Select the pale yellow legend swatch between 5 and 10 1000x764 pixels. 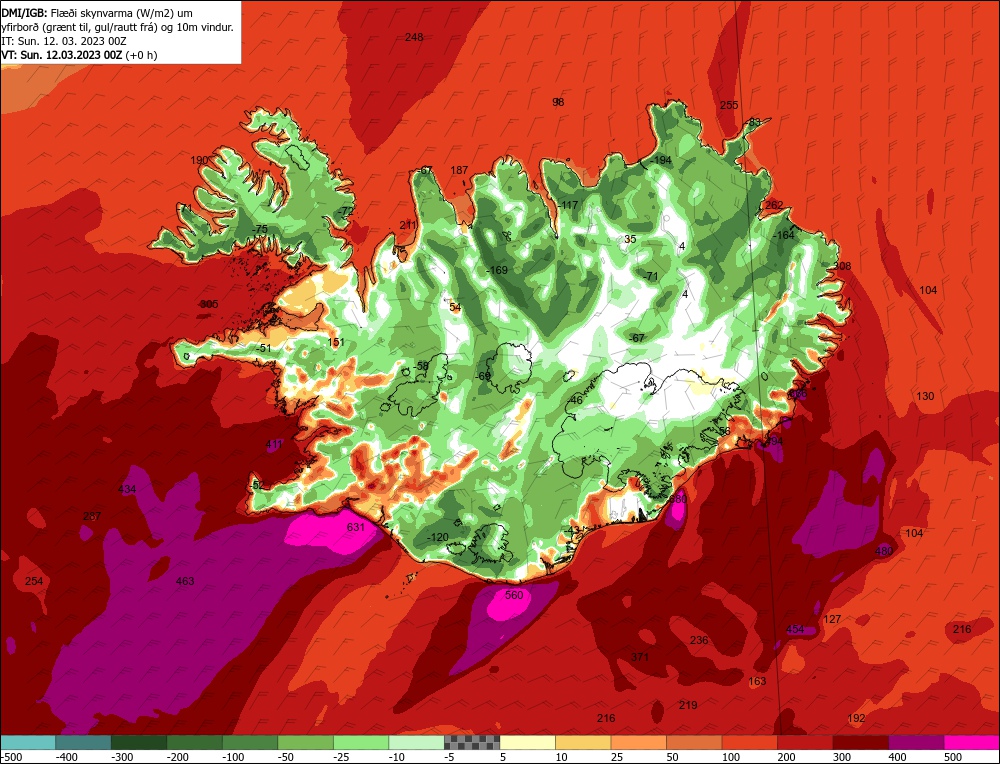(527, 742)
